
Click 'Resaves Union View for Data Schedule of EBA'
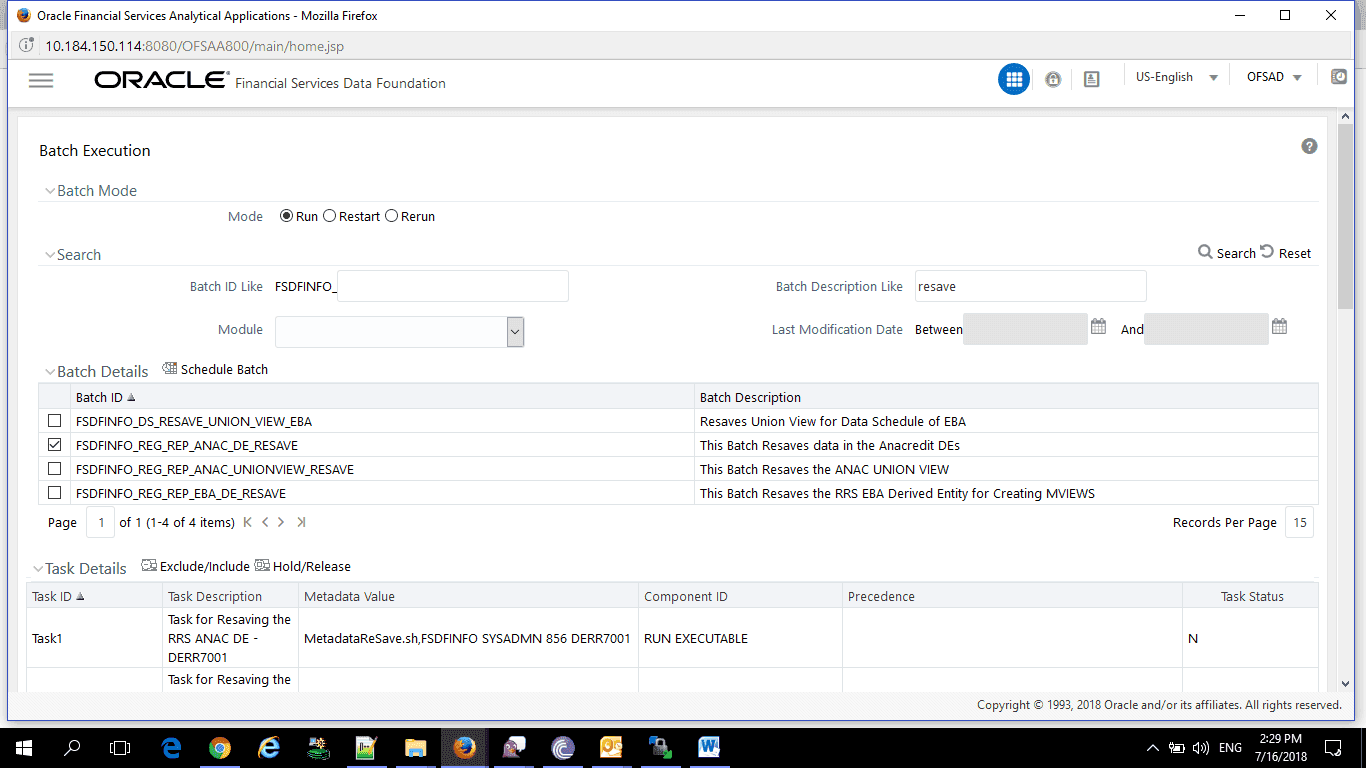833,421
